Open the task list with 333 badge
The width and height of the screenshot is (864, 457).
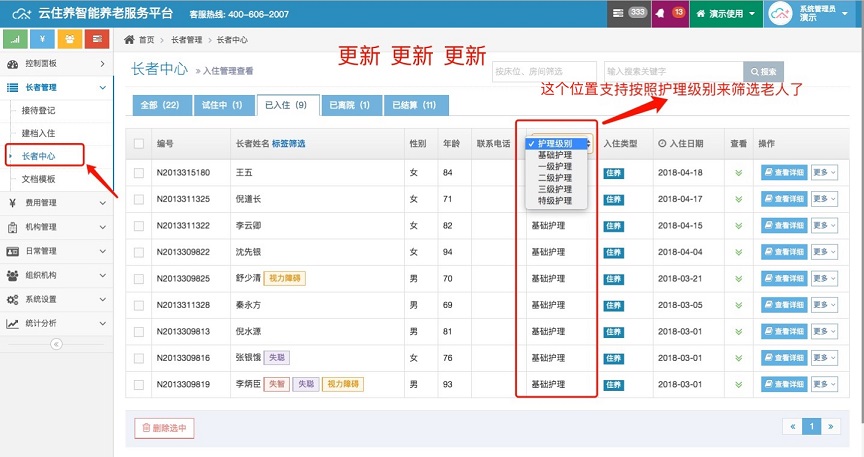[629, 12]
